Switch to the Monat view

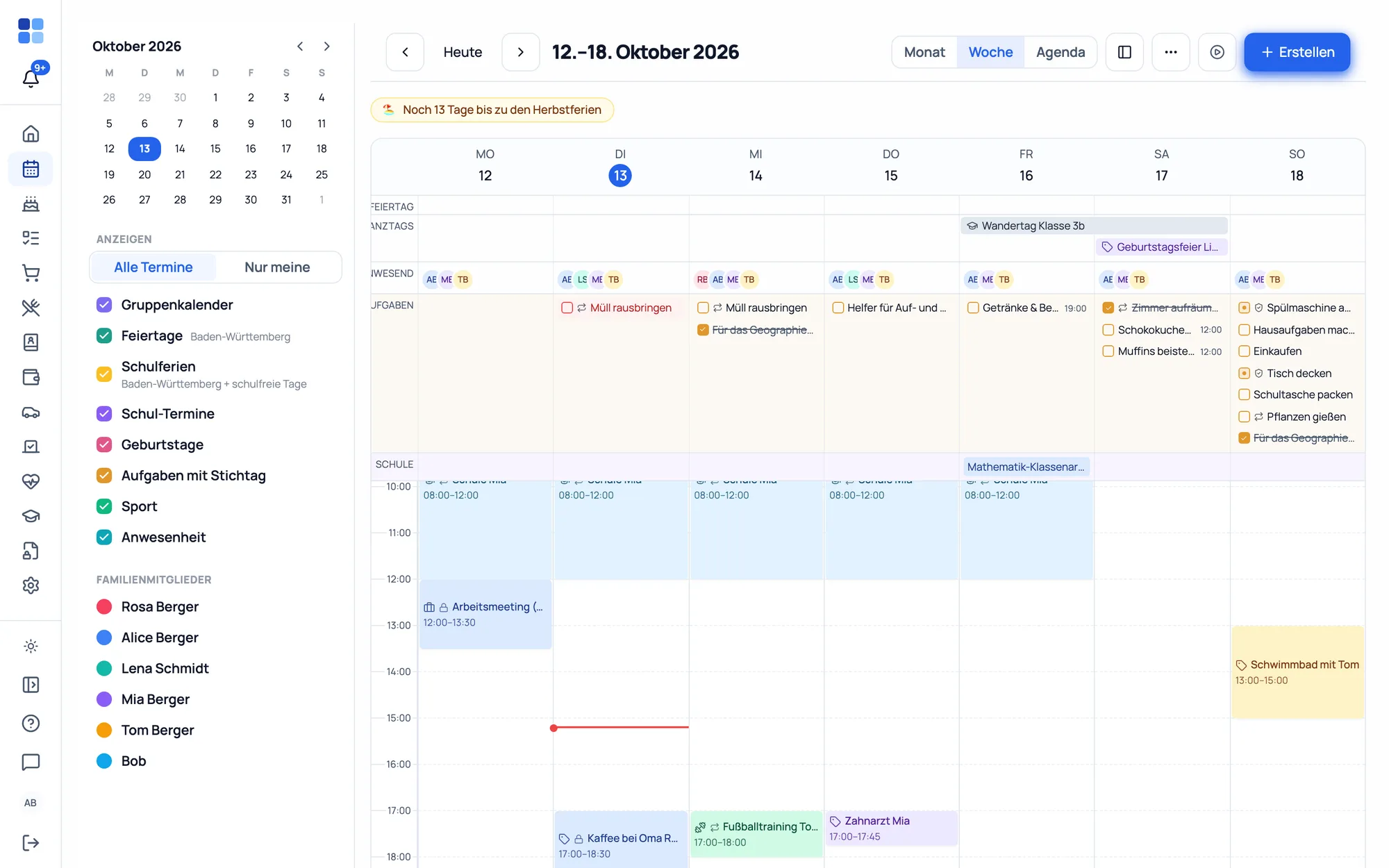pyautogui.click(x=924, y=52)
